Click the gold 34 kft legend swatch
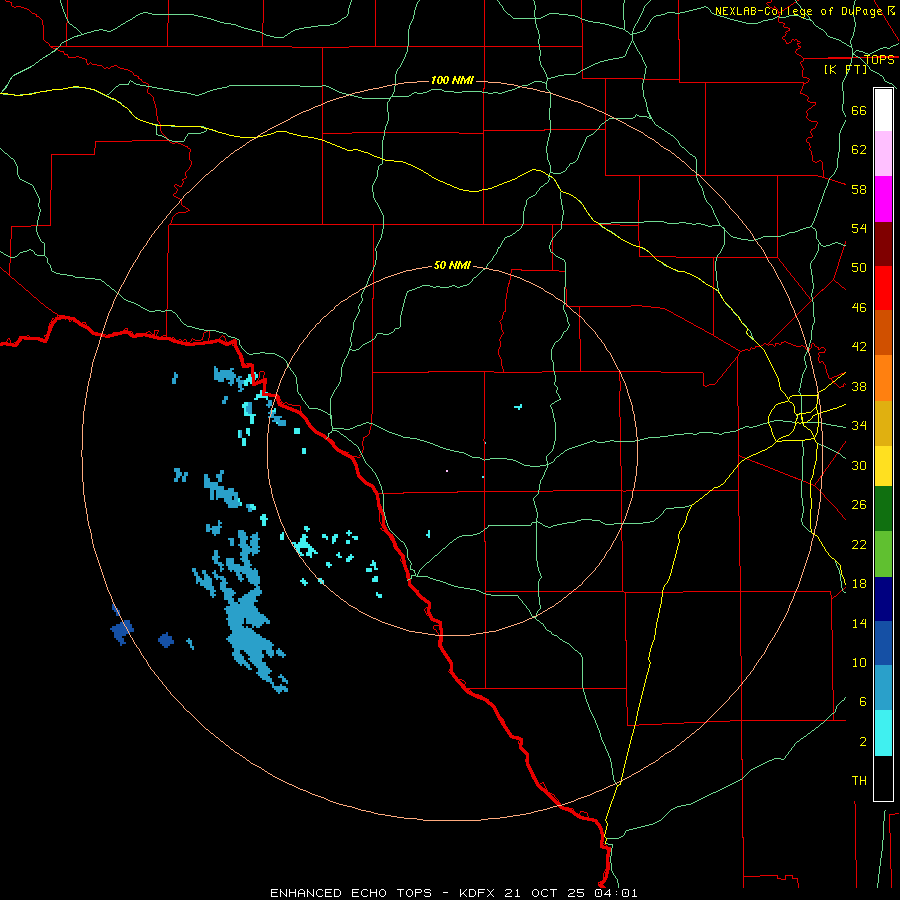The width and height of the screenshot is (900, 900). [x=883, y=423]
